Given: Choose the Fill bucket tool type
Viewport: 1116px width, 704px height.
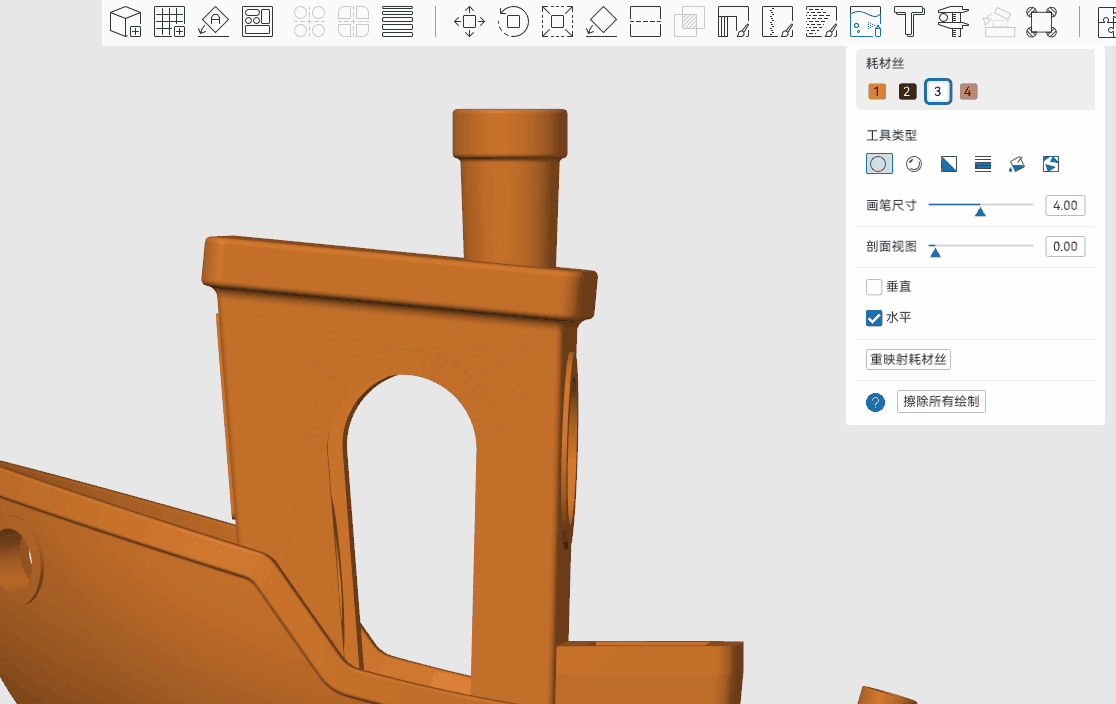Looking at the screenshot, I should 1017,164.
